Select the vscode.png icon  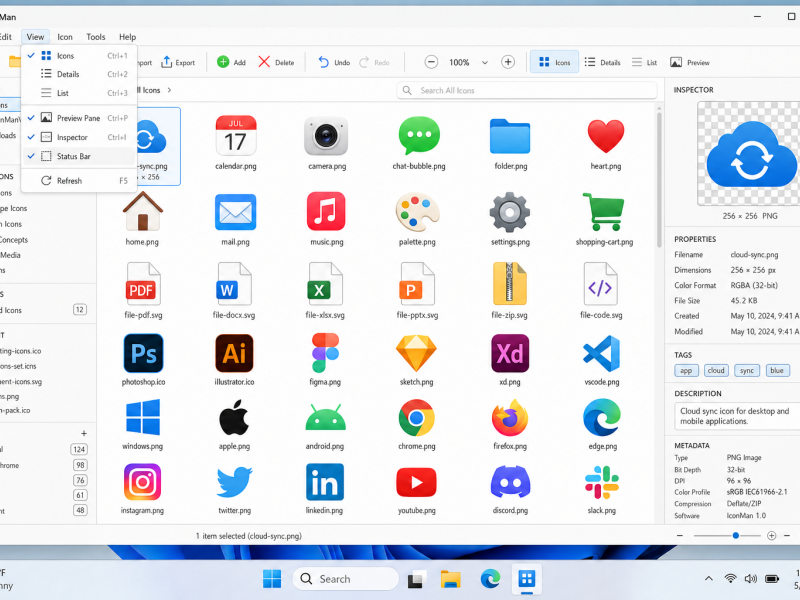click(x=602, y=360)
